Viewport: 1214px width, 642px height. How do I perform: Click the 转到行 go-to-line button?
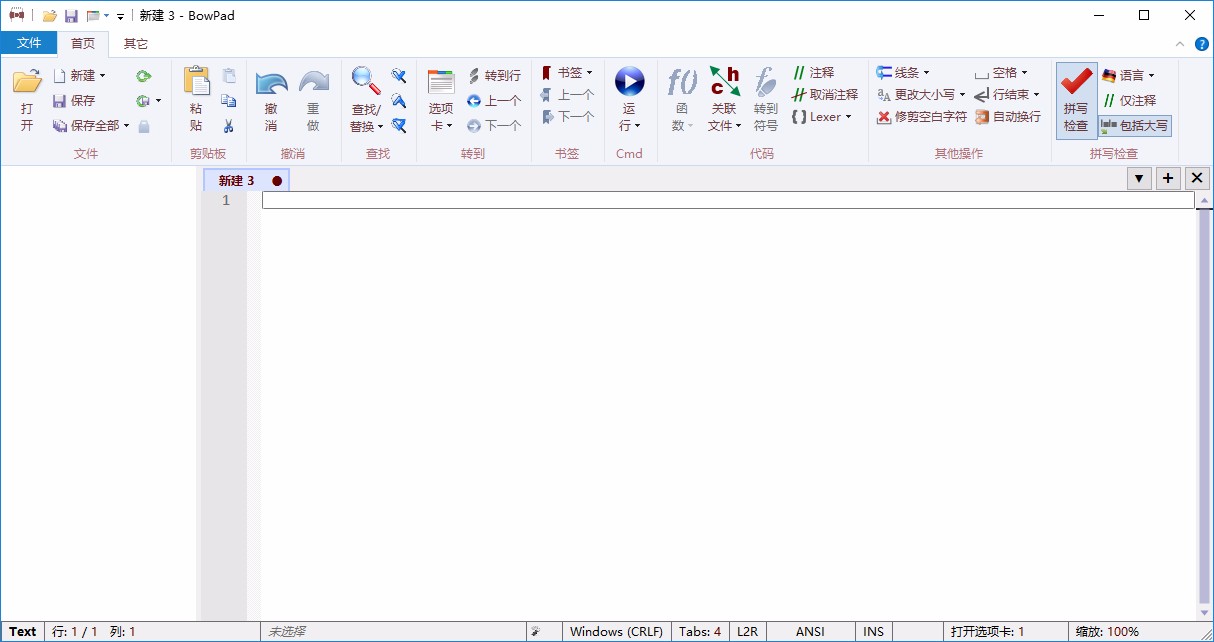click(x=494, y=76)
